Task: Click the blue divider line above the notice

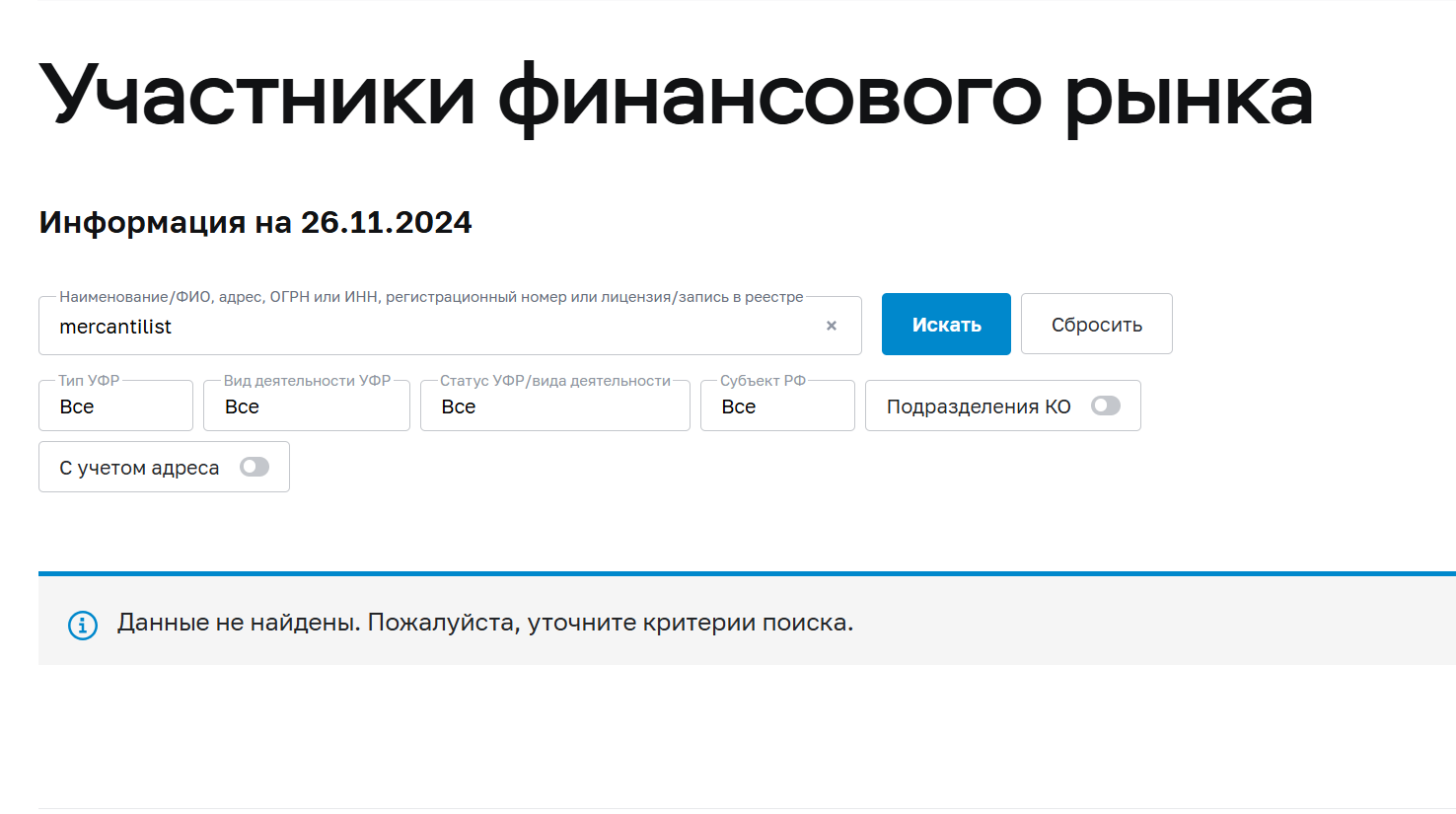Action: pos(747,573)
